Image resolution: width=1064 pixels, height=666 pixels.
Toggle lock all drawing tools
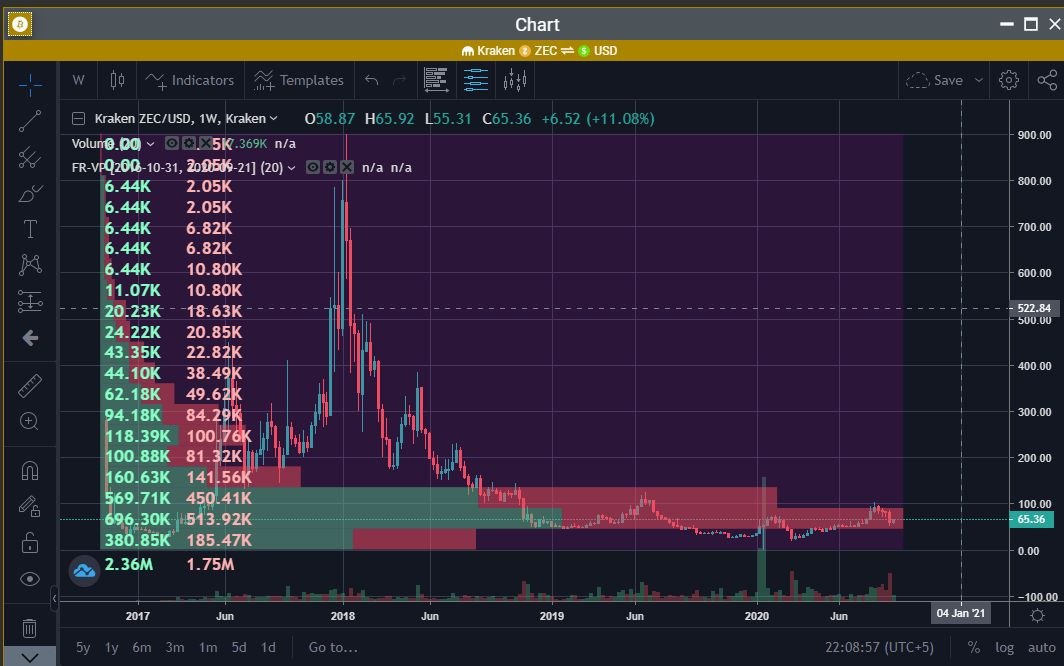(x=30, y=542)
